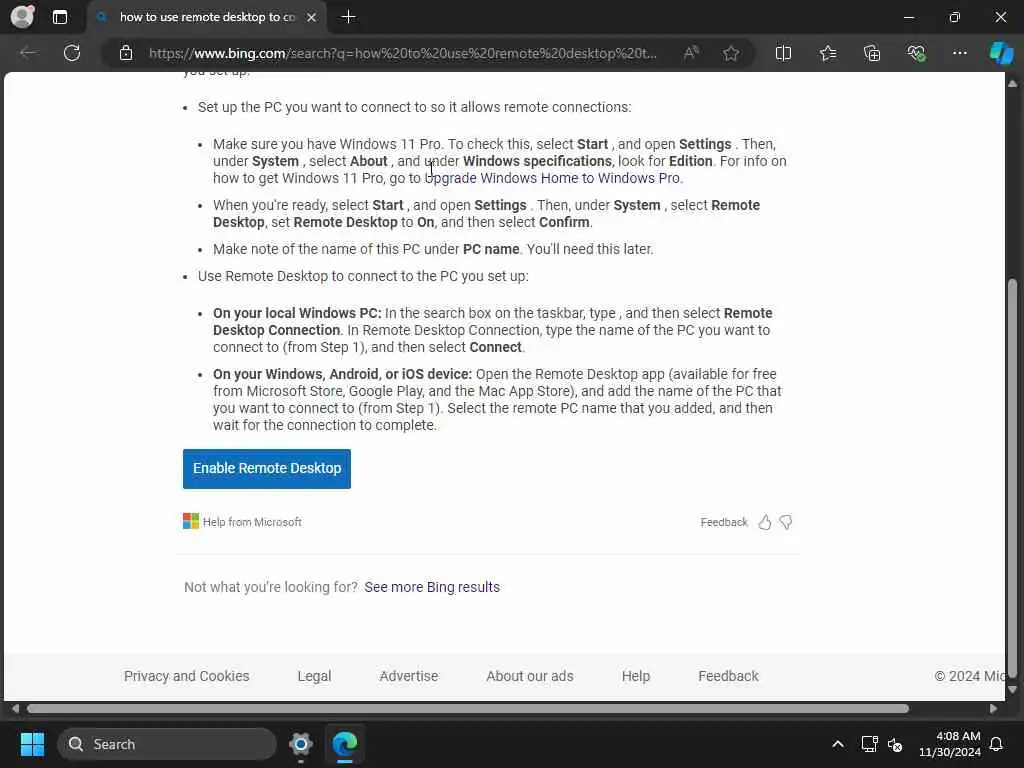The image size is (1024, 768).
Task: Click the scroll right arrow
Action: (x=993, y=709)
